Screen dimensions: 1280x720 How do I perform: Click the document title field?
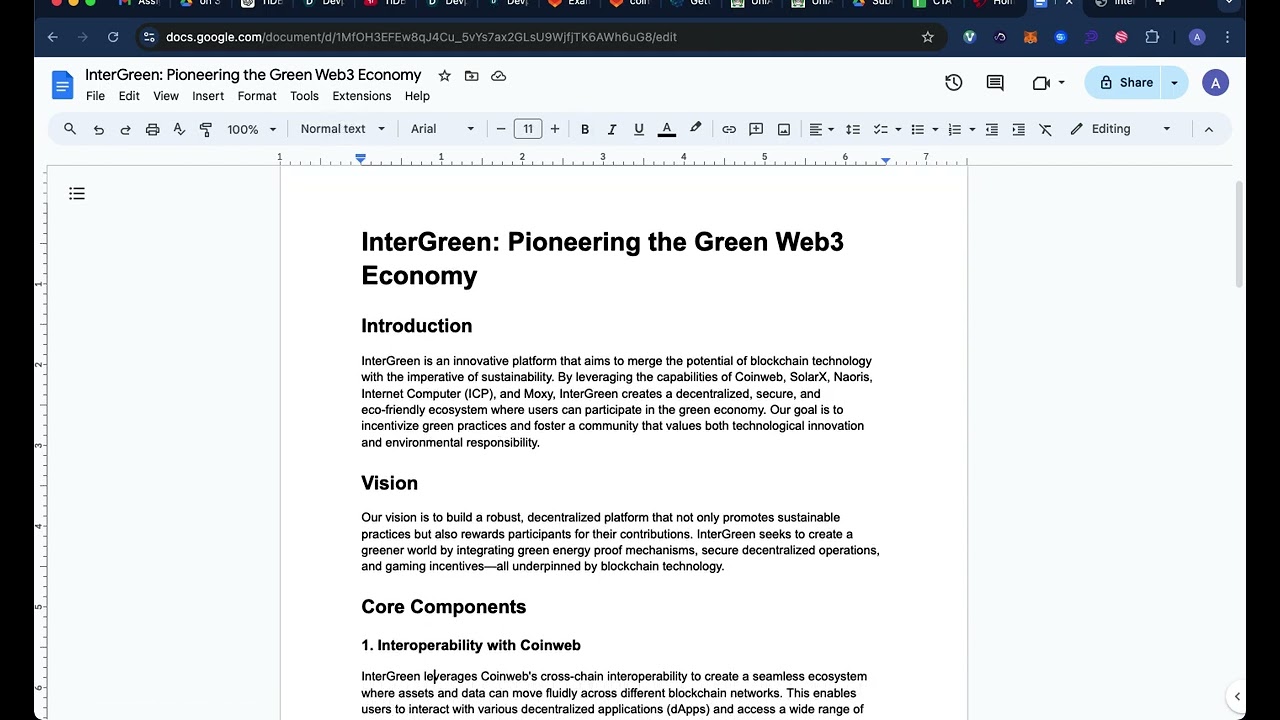pos(253,75)
